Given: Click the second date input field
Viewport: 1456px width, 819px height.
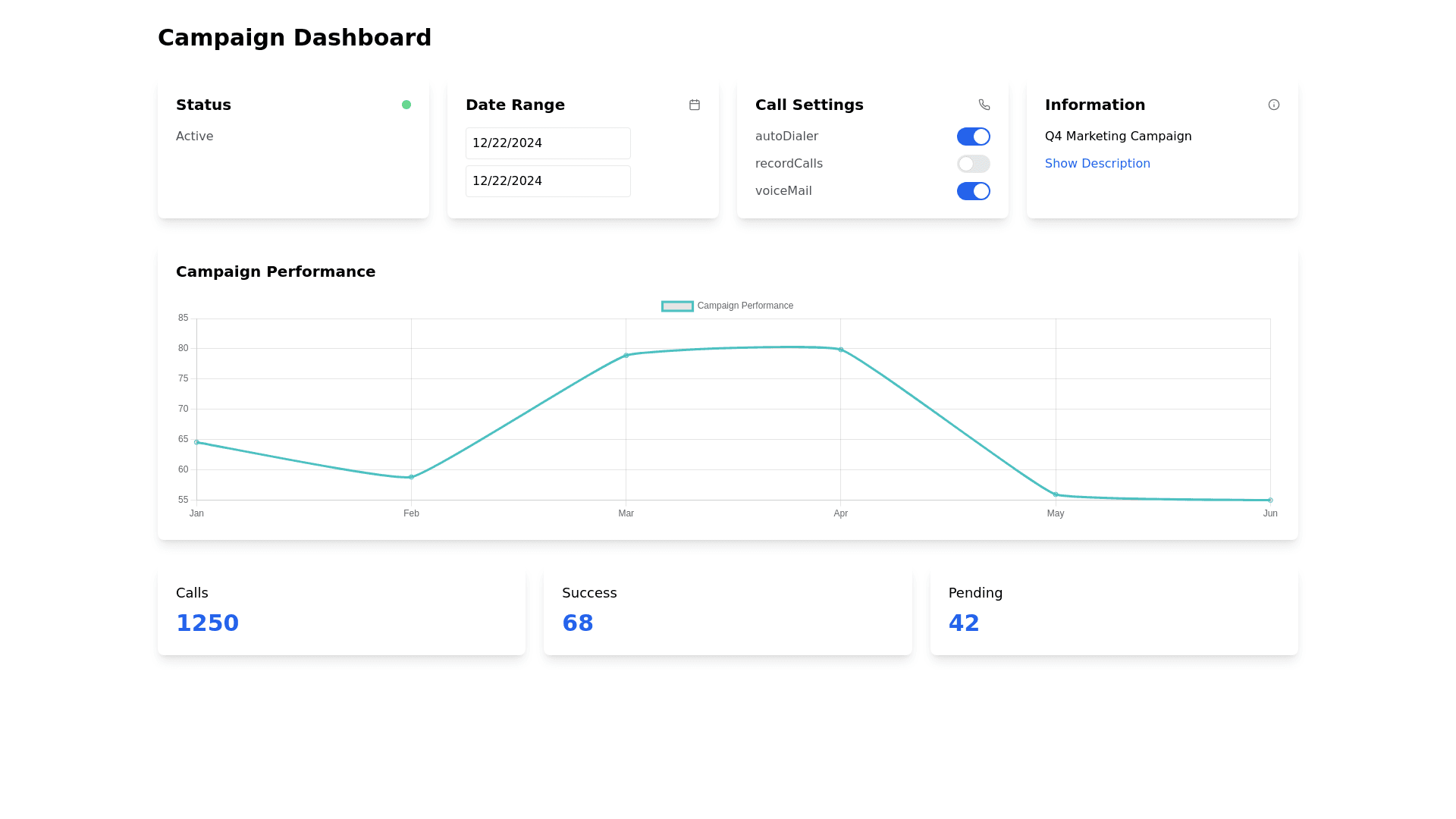Looking at the screenshot, I should pyautogui.click(x=548, y=181).
